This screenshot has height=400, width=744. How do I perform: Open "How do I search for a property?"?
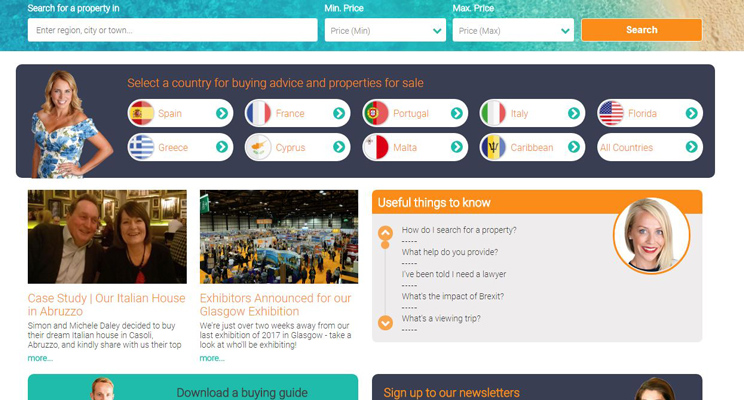coord(458,230)
